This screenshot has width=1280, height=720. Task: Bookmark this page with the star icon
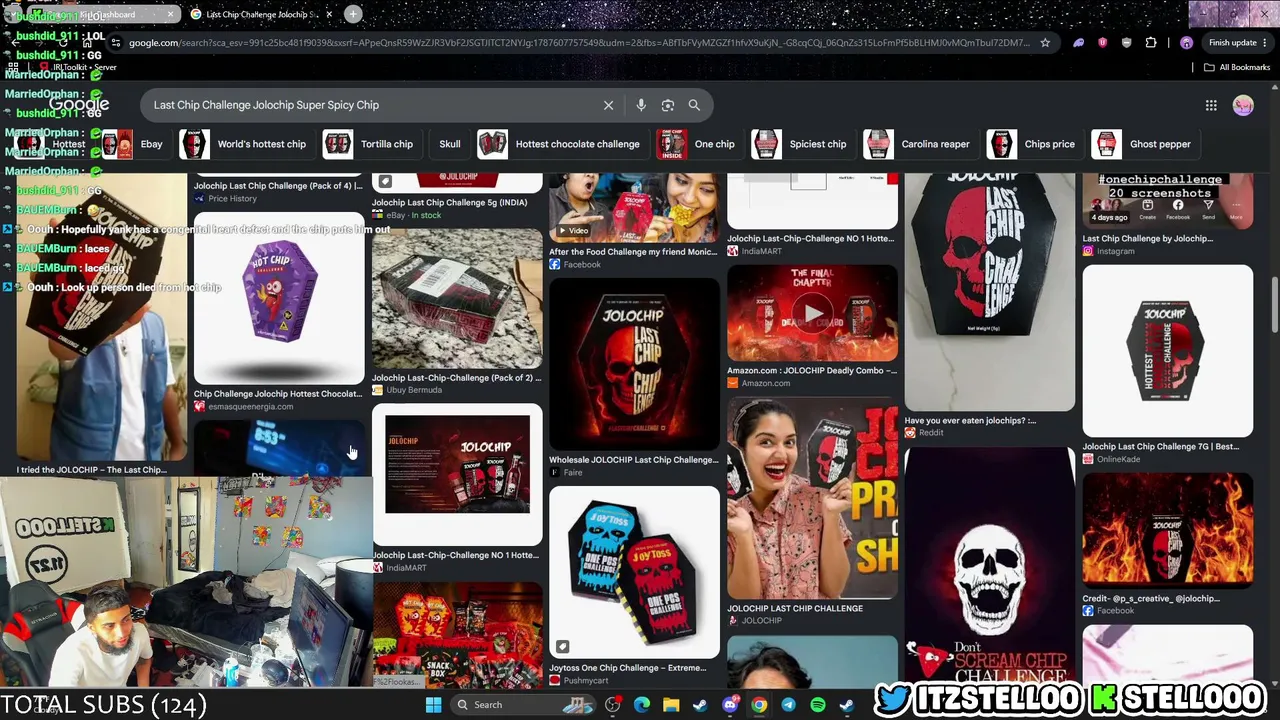1045,43
